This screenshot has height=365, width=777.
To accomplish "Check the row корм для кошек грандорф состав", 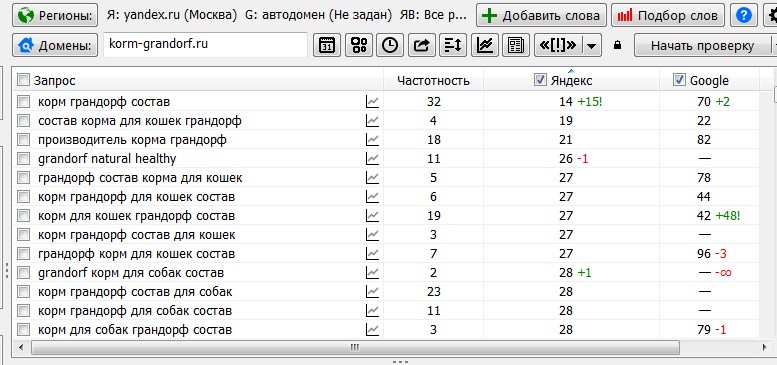I will [23, 216].
